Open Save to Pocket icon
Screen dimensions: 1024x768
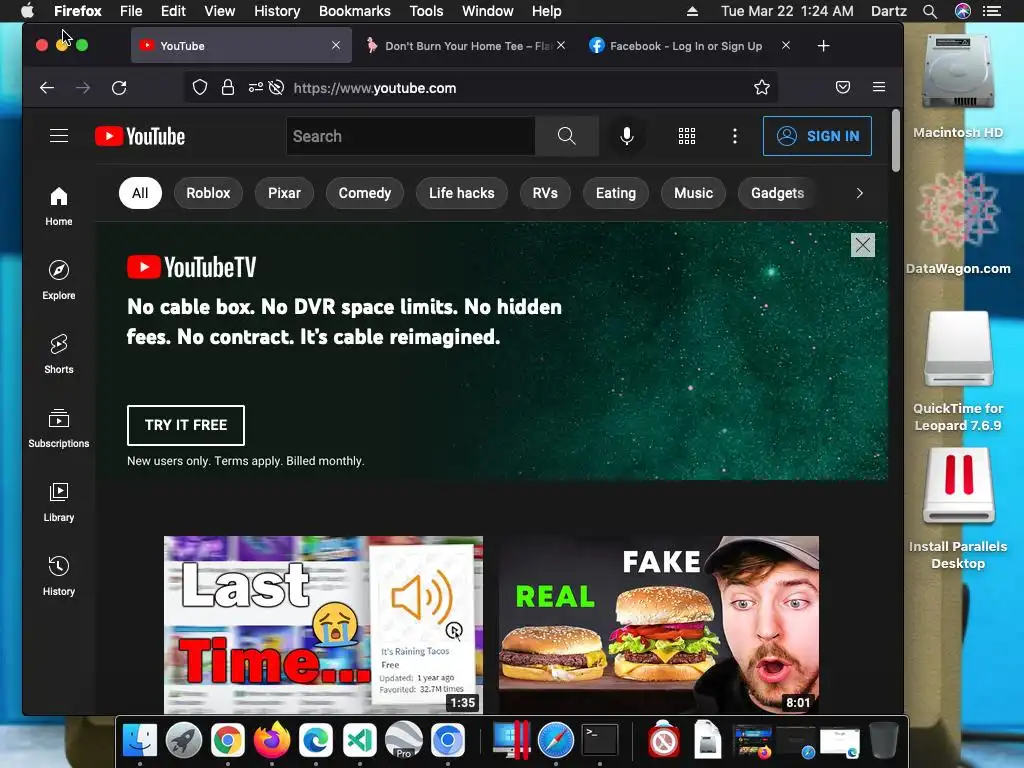tap(843, 88)
